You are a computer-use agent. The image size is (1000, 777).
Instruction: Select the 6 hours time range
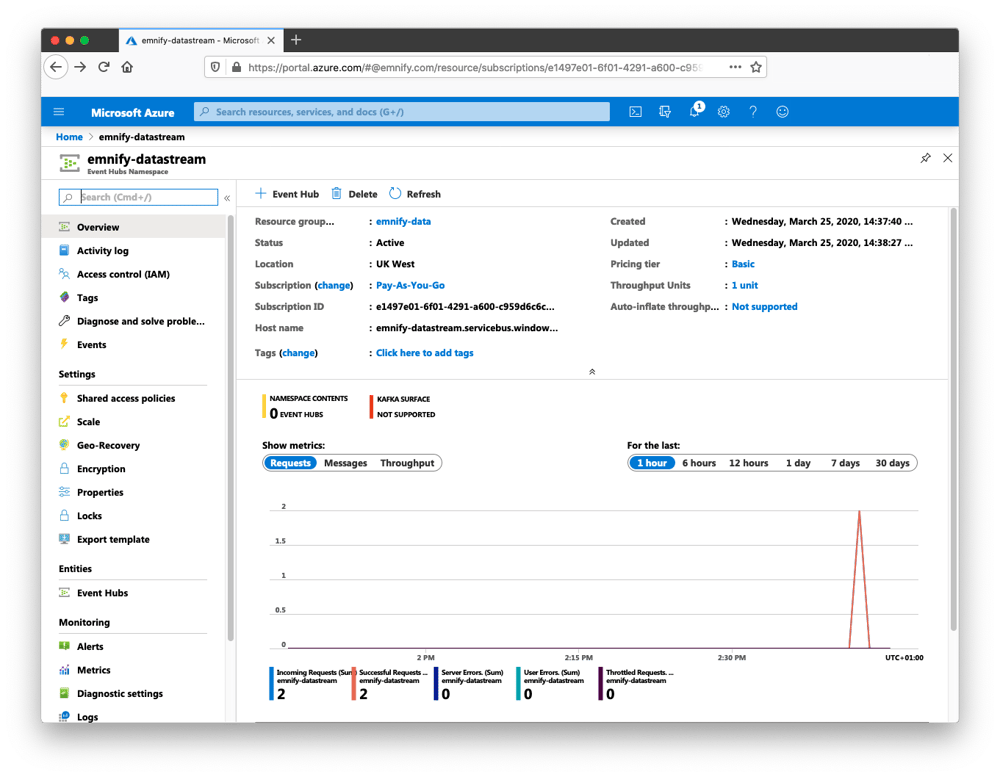pos(699,463)
